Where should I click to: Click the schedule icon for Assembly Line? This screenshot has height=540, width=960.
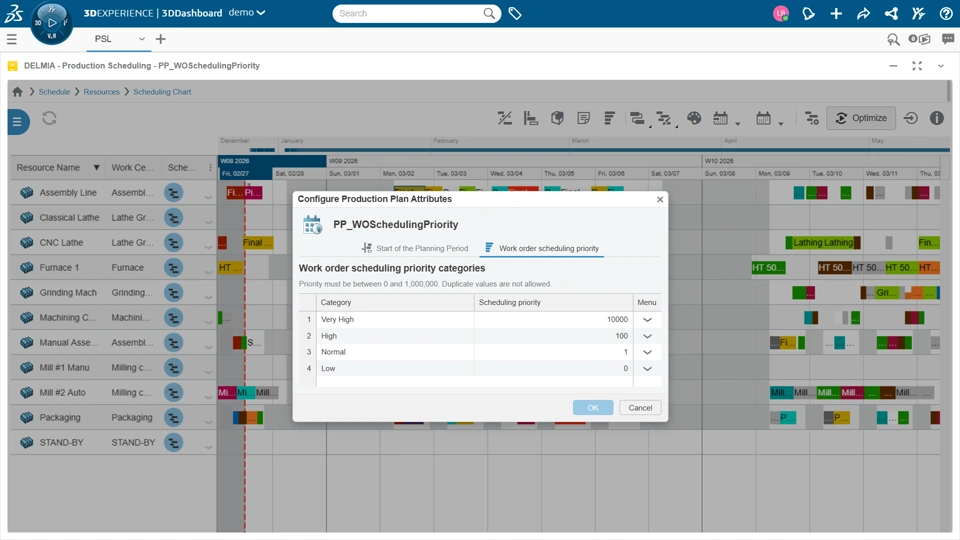point(173,193)
